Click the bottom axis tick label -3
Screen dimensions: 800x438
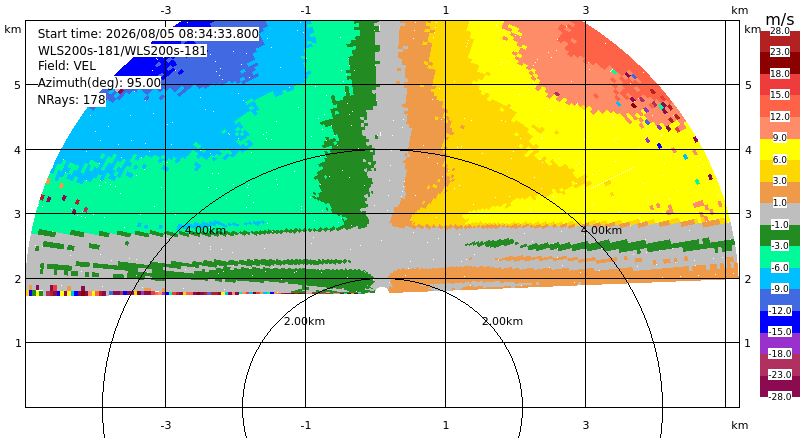166,425
